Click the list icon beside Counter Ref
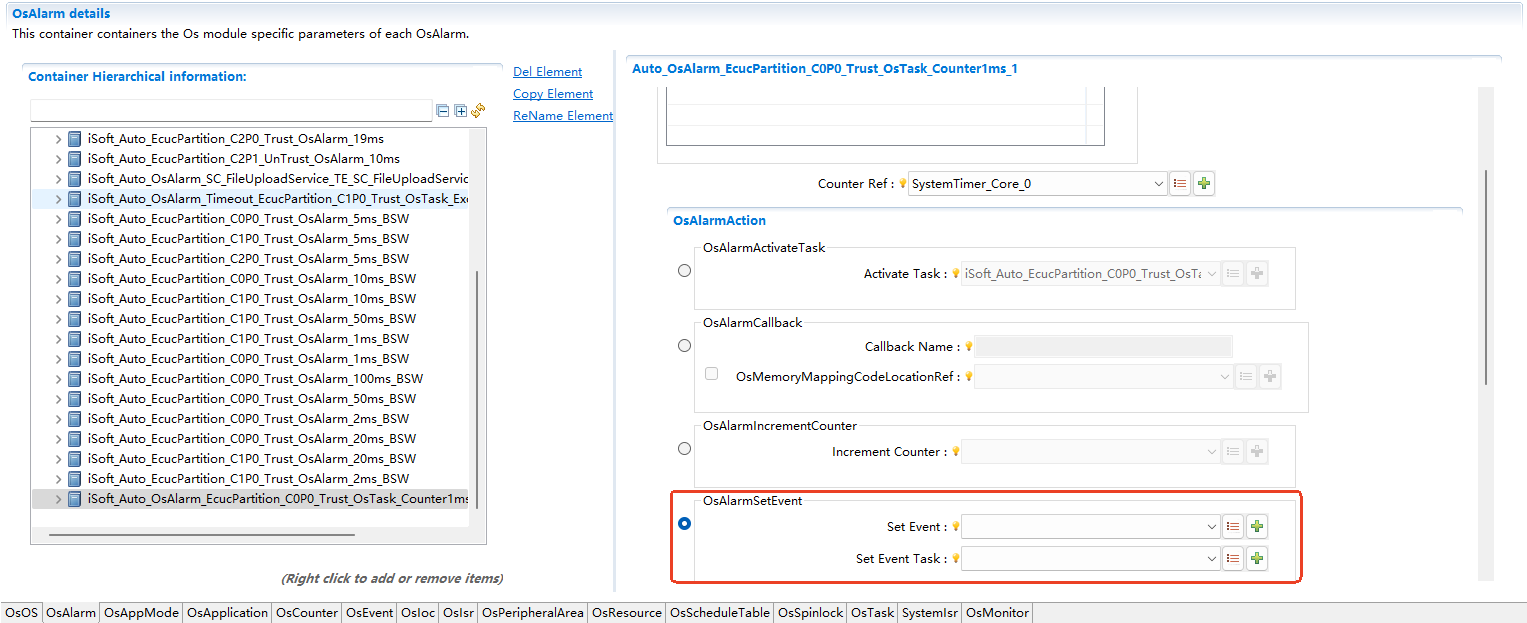Viewport: 1527px width, 623px height. coord(1180,184)
